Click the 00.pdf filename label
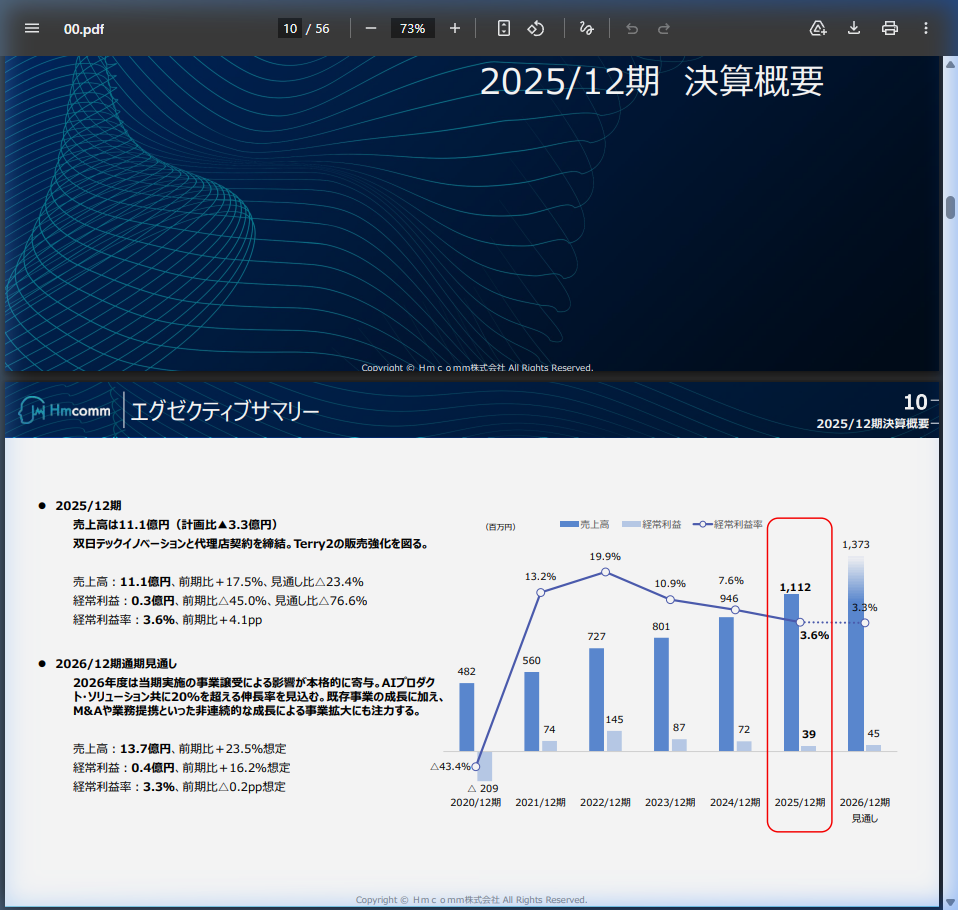The width and height of the screenshot is (958, 910). click(x=84, y=29)
